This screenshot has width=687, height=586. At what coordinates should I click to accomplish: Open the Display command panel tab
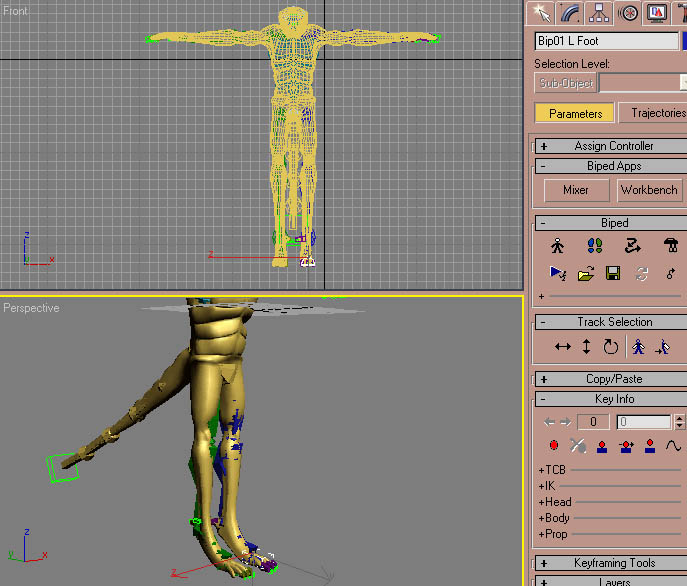pos(657,13)
